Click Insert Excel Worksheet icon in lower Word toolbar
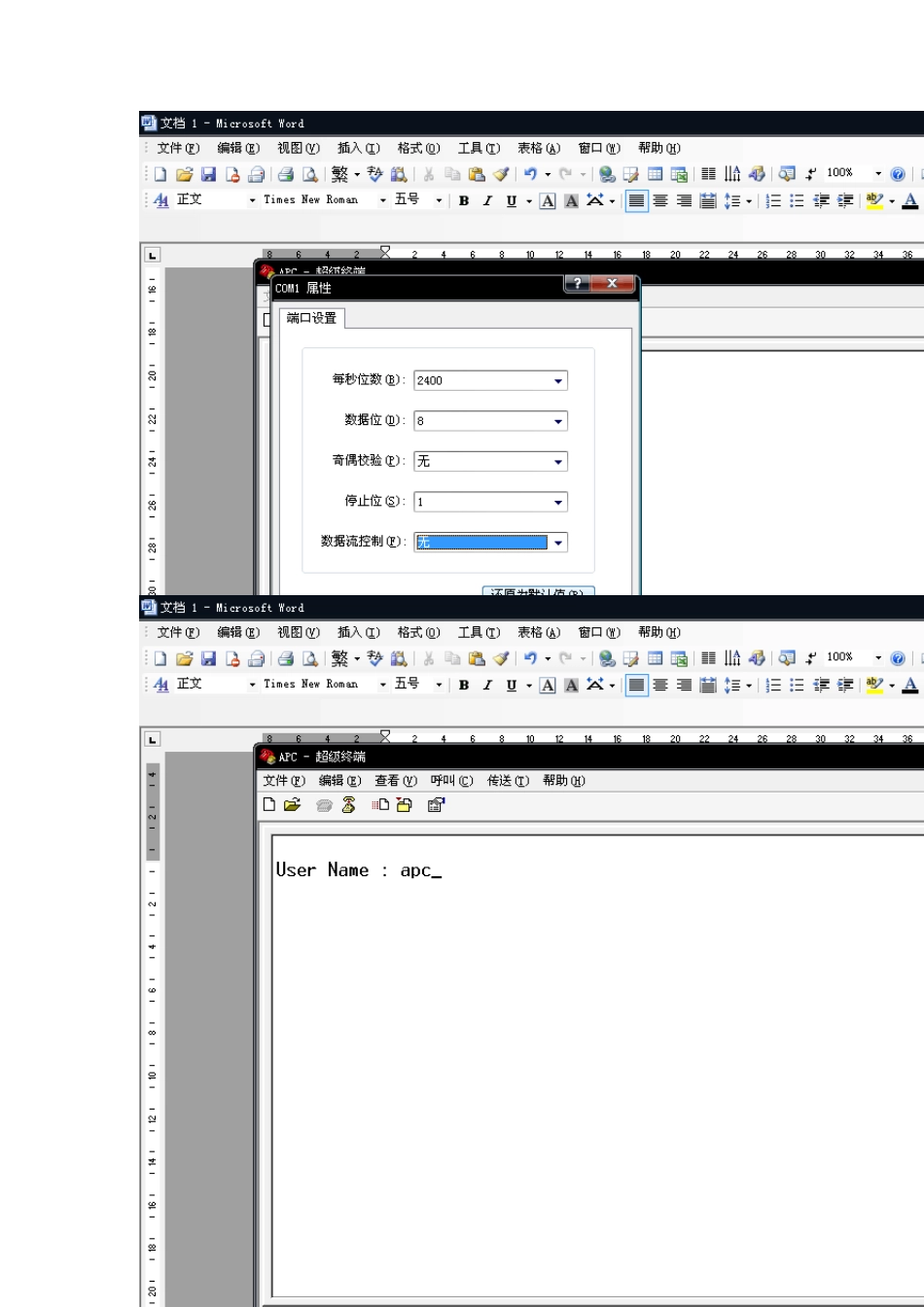The height and width of the screenshot is (1307, 924). pos(679,659)
